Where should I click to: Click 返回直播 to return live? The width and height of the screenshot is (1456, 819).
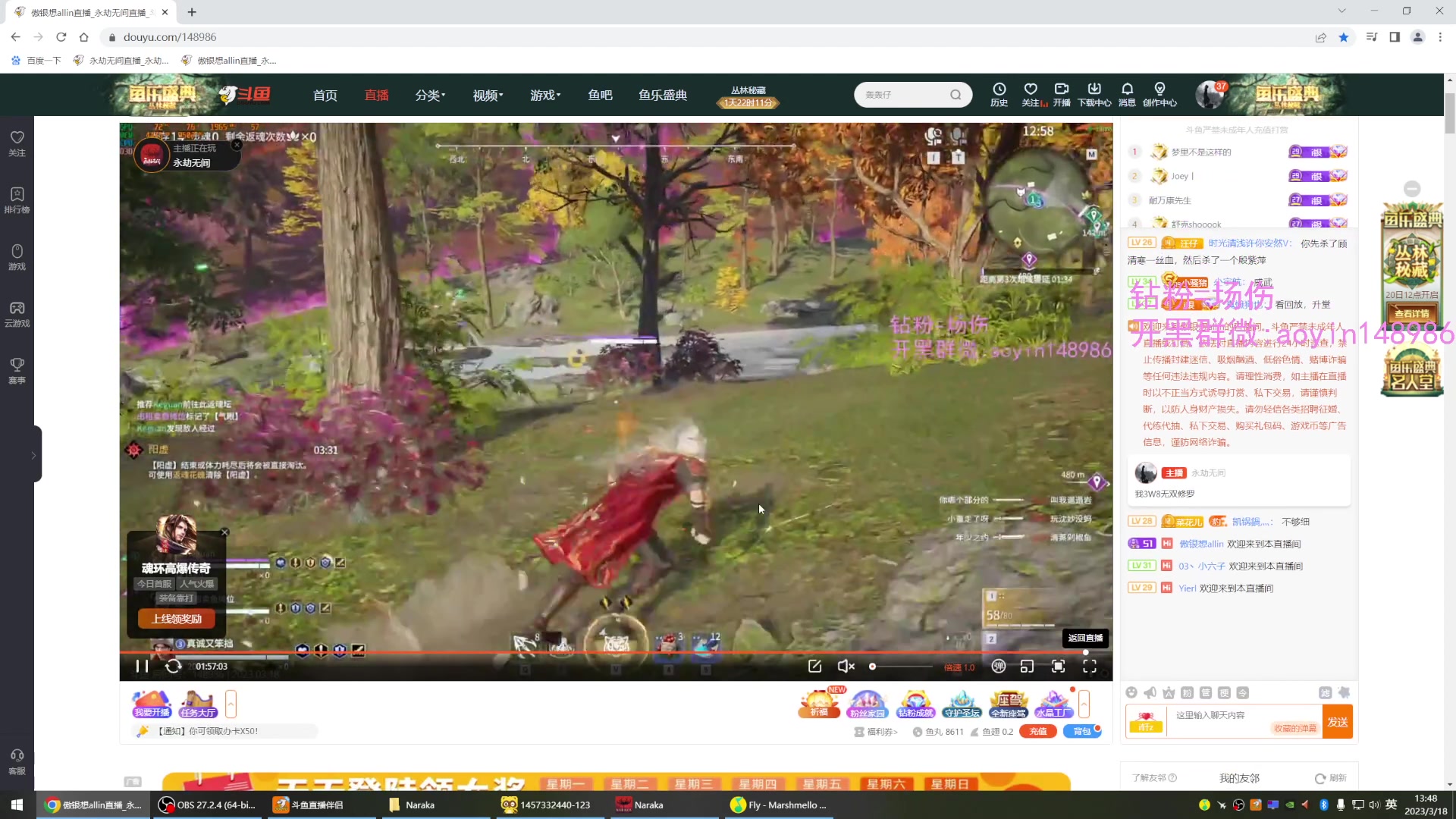pyautogui.click(x=1085, y=638)
